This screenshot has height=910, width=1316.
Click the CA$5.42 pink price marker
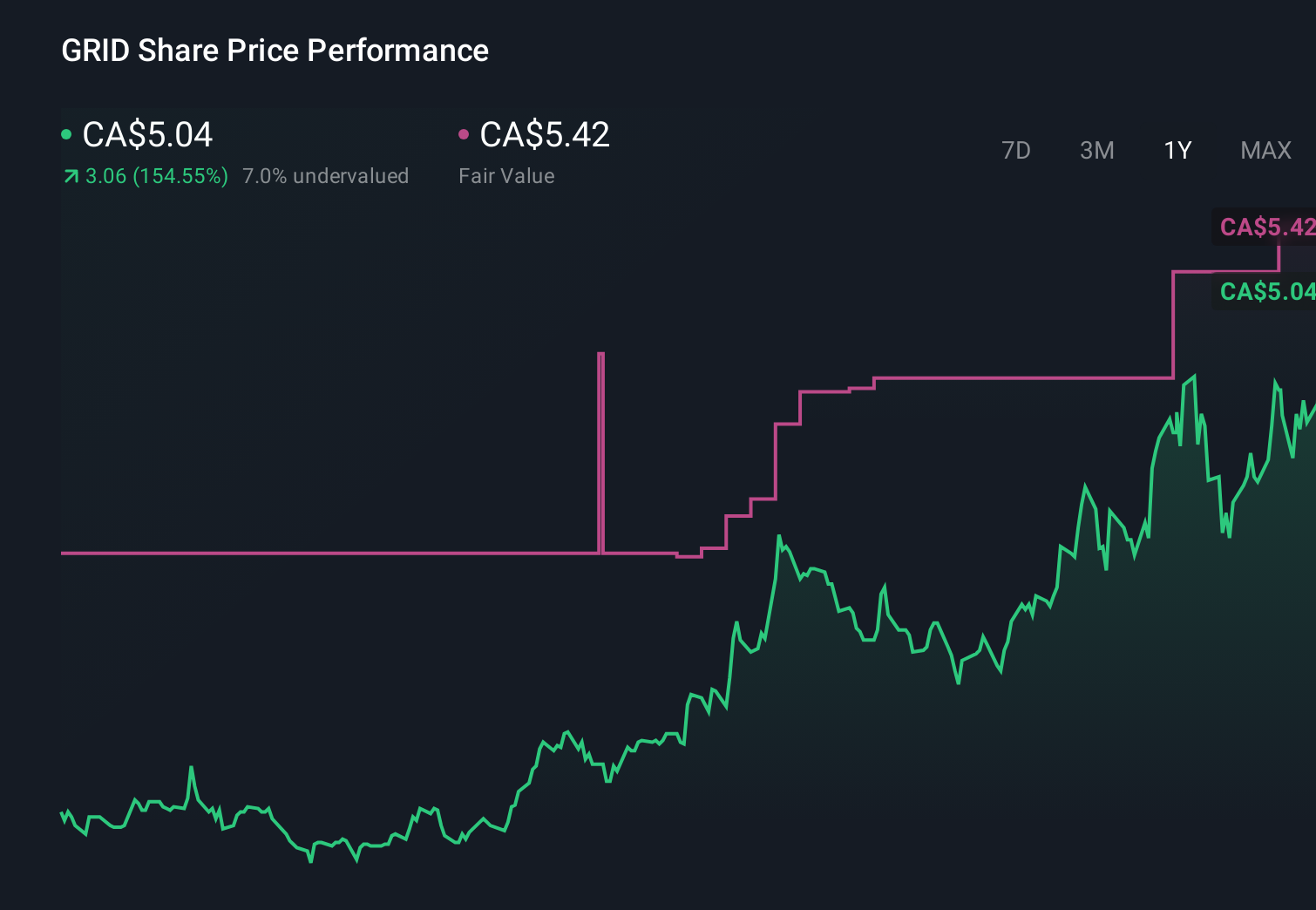coord(1266,227)
